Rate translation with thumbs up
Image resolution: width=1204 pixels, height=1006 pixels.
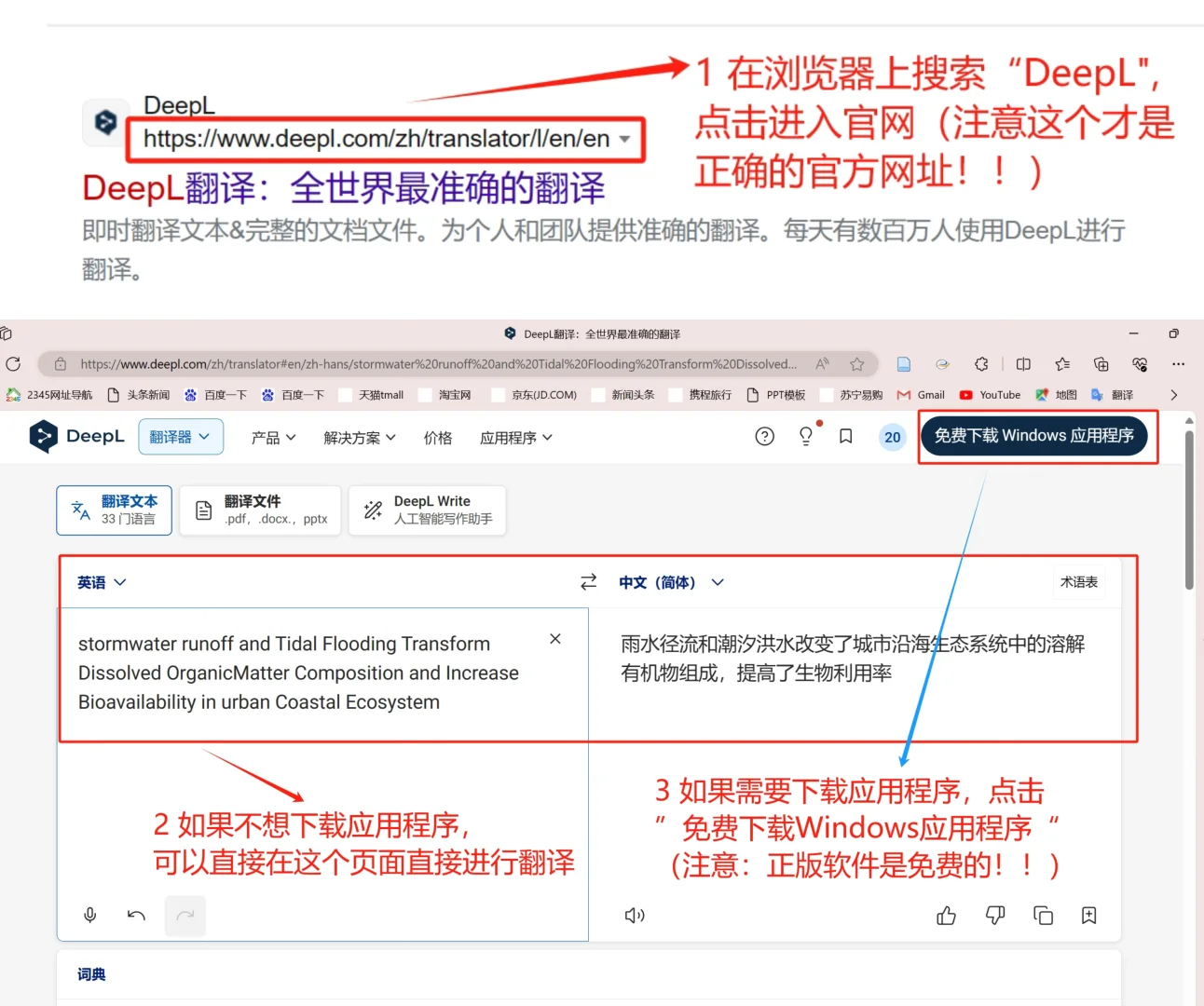[946, 915]
